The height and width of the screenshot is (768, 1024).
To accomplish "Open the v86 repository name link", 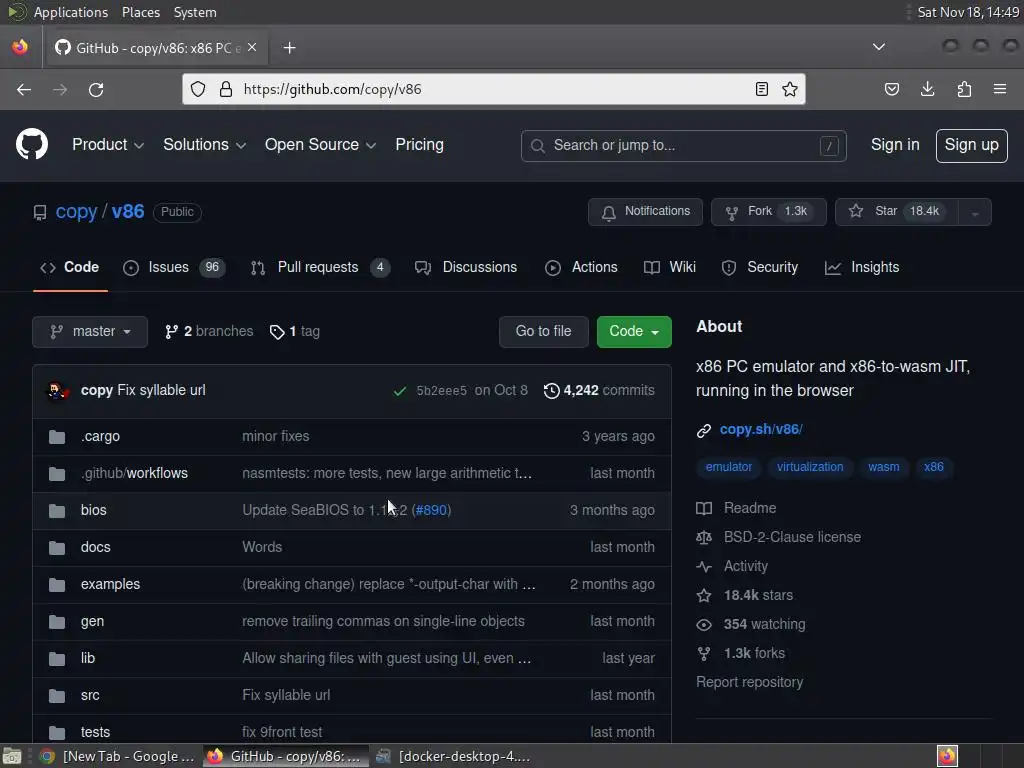I will [x=128, y=212].
